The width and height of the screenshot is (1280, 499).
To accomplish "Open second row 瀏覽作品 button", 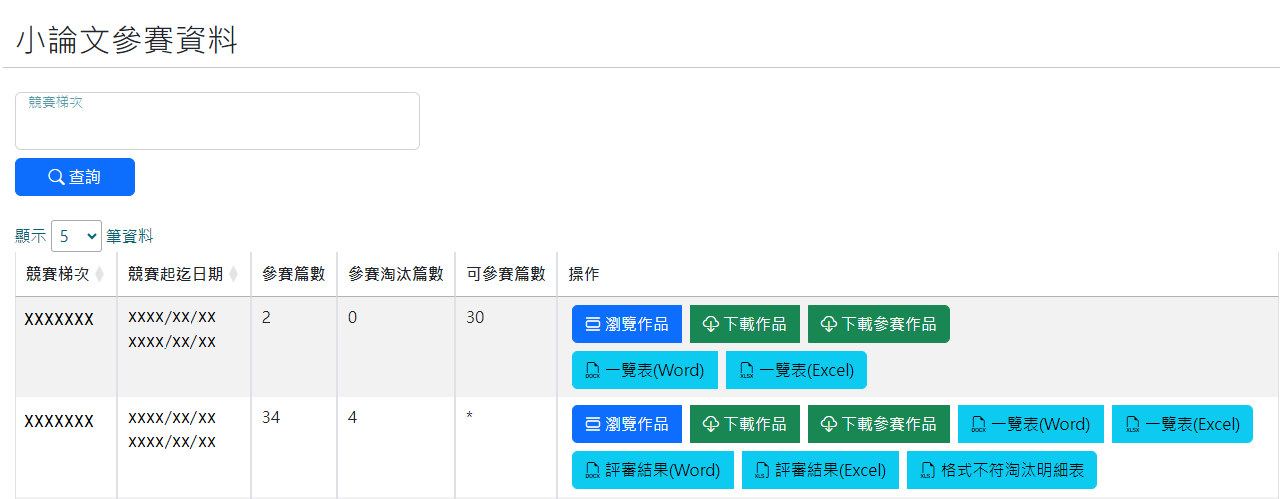I will [626, 424].
